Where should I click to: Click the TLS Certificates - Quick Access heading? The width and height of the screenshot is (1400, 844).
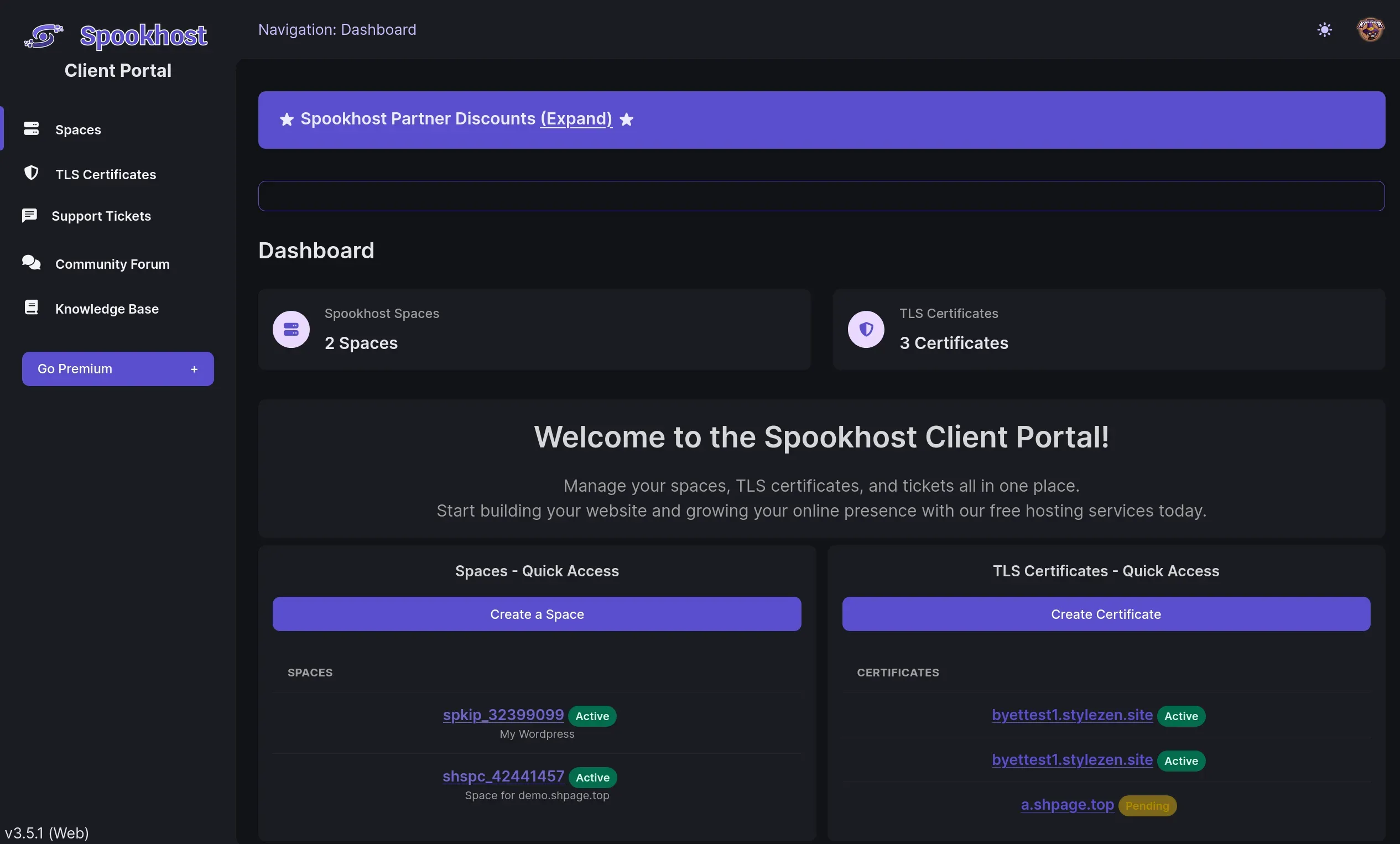[1106, 571]
